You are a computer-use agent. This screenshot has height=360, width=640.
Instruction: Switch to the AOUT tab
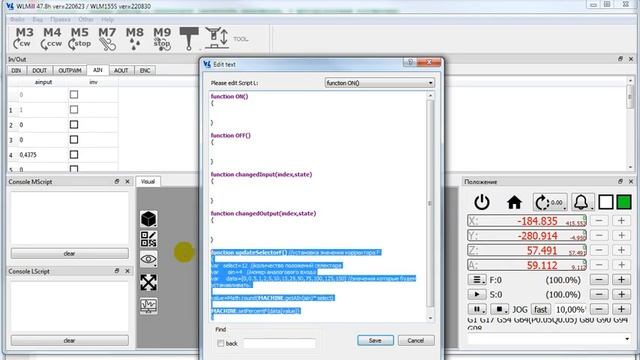[x=121, y=71]
